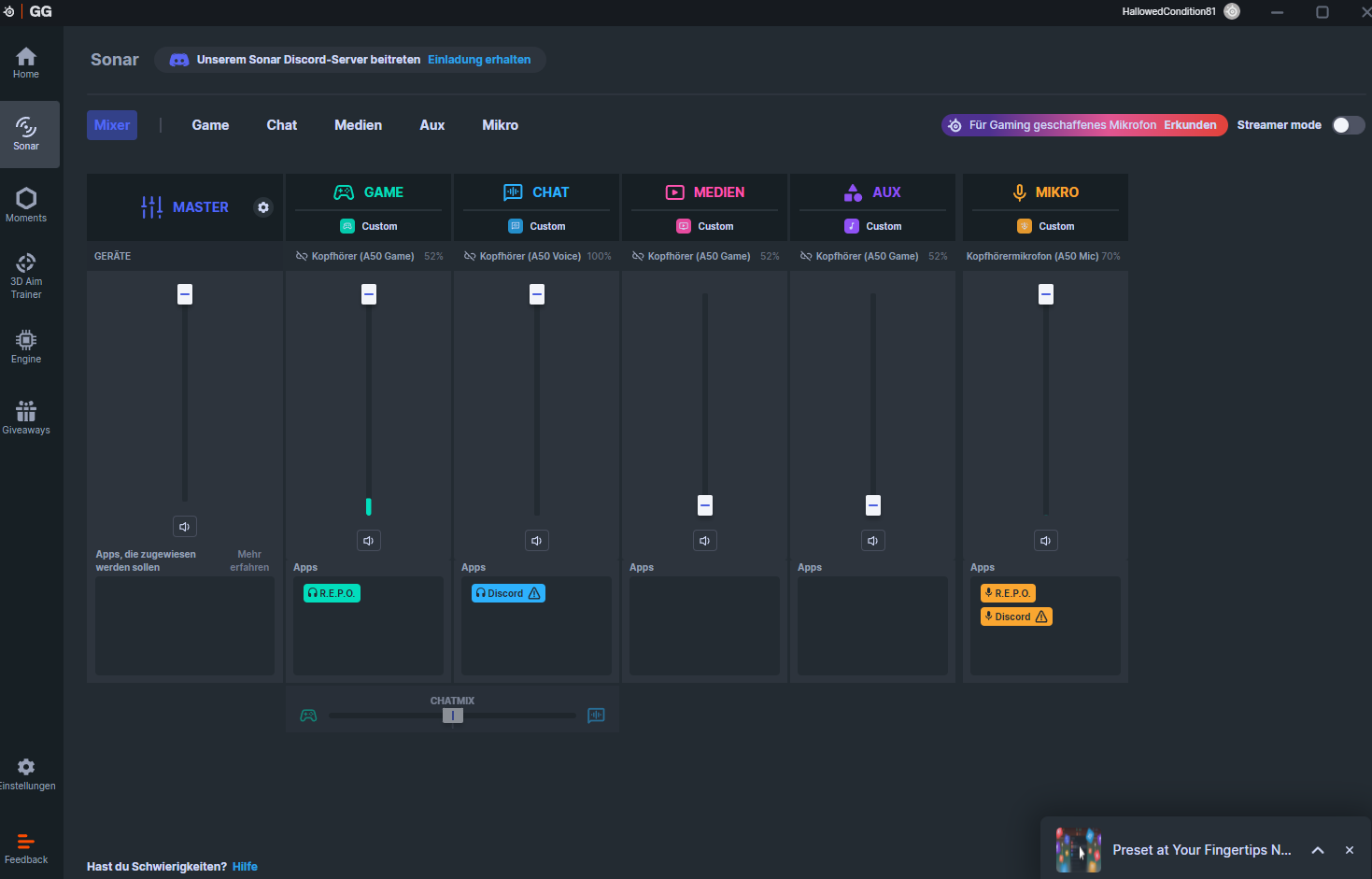The image size is (1372, 879).
Task: Open the Game Custom preset dropdown
Action: 369,226
